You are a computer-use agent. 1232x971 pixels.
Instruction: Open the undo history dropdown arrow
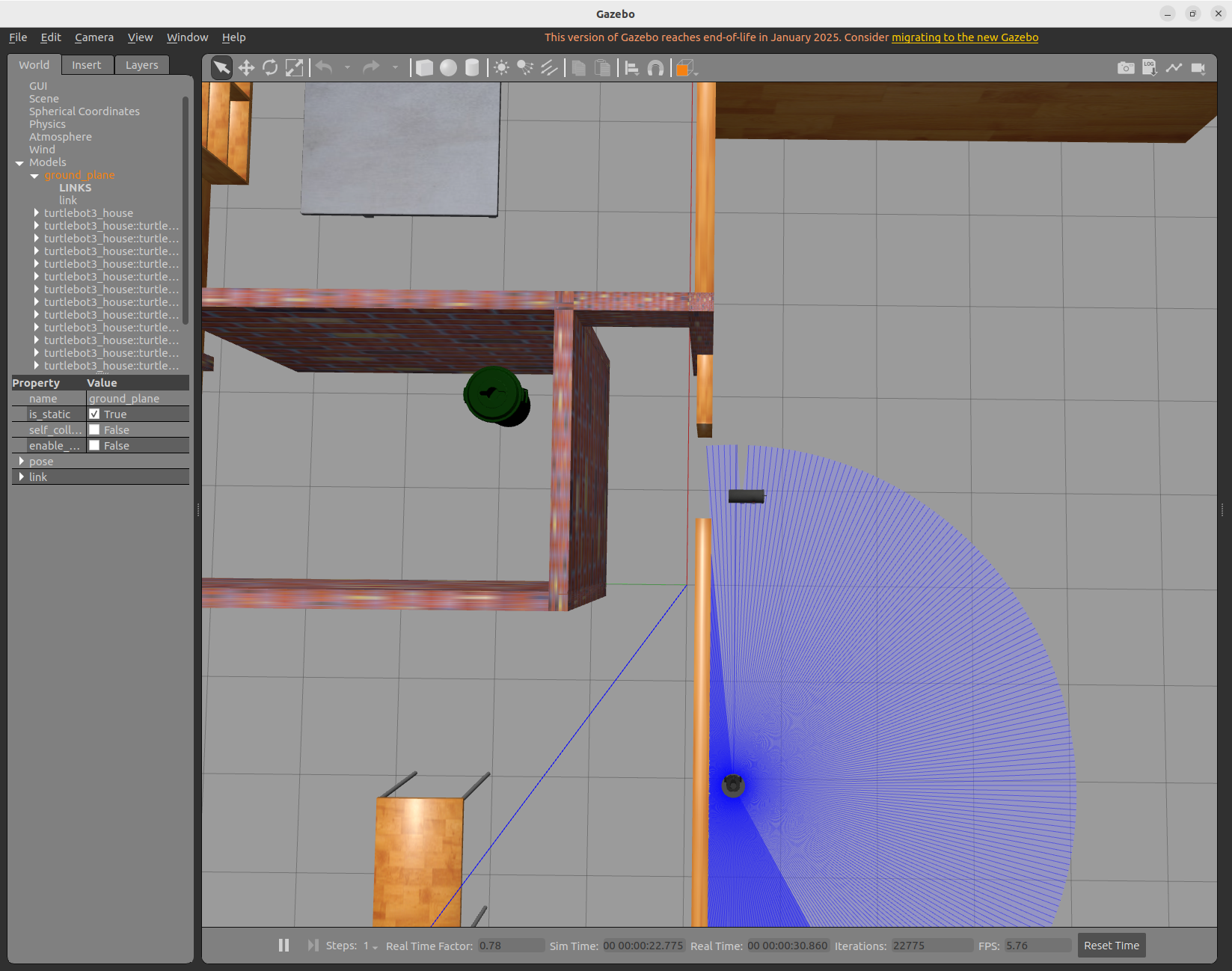(347, 68)
